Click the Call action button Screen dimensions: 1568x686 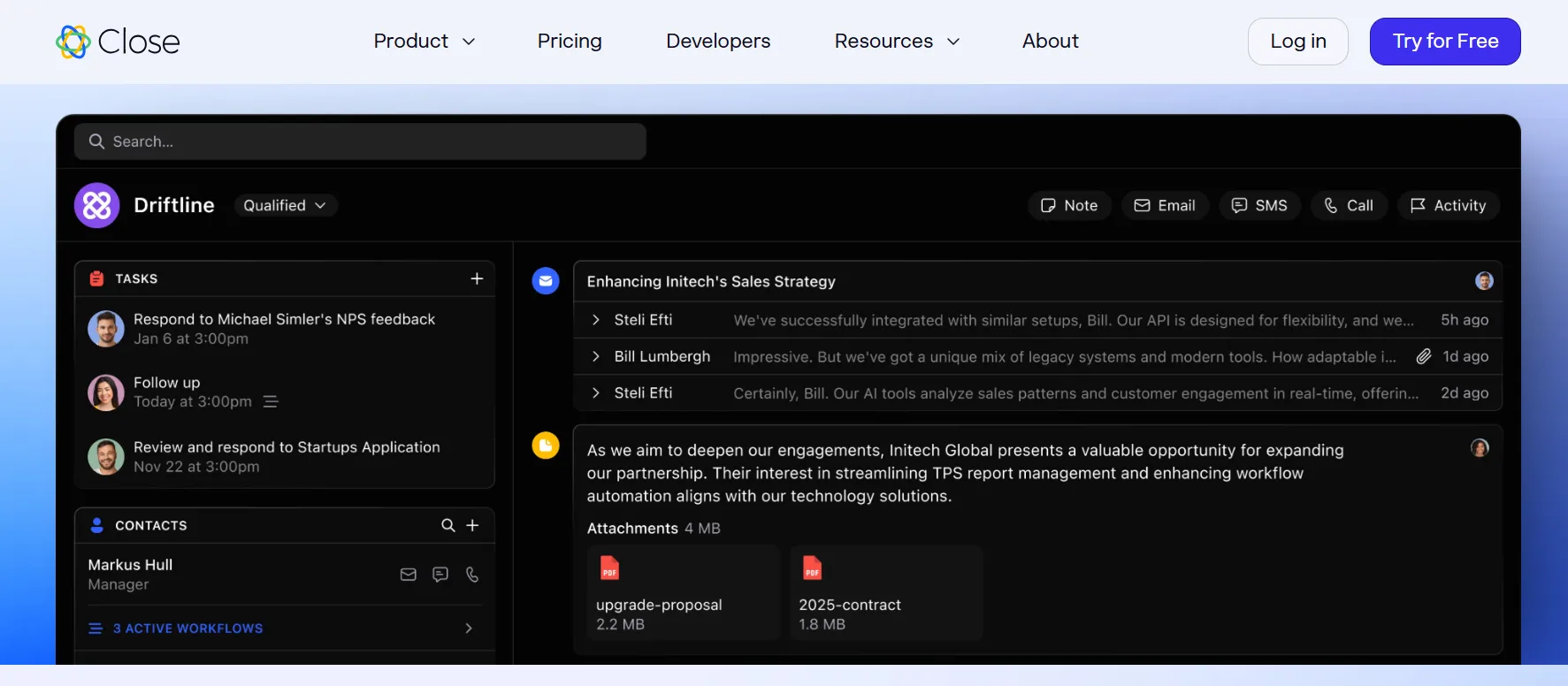click(x=1349, y=205)
